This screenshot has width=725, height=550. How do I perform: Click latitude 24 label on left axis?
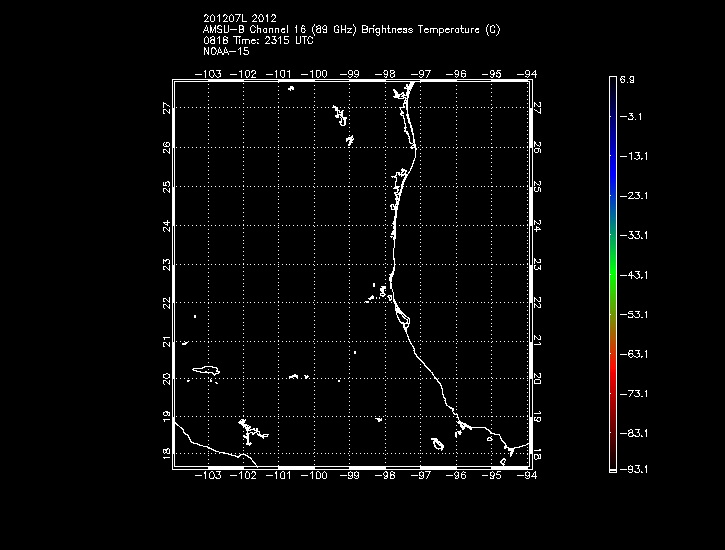pyautogui.click(x=166, y=225)
